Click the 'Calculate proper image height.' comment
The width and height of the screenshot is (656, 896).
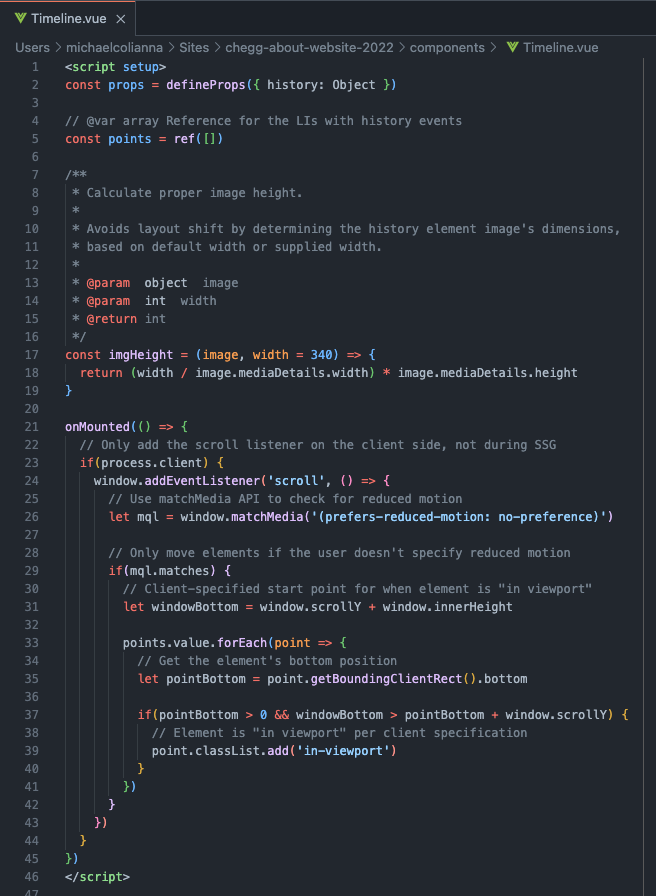pyautogui.click(x=194, y=193)
